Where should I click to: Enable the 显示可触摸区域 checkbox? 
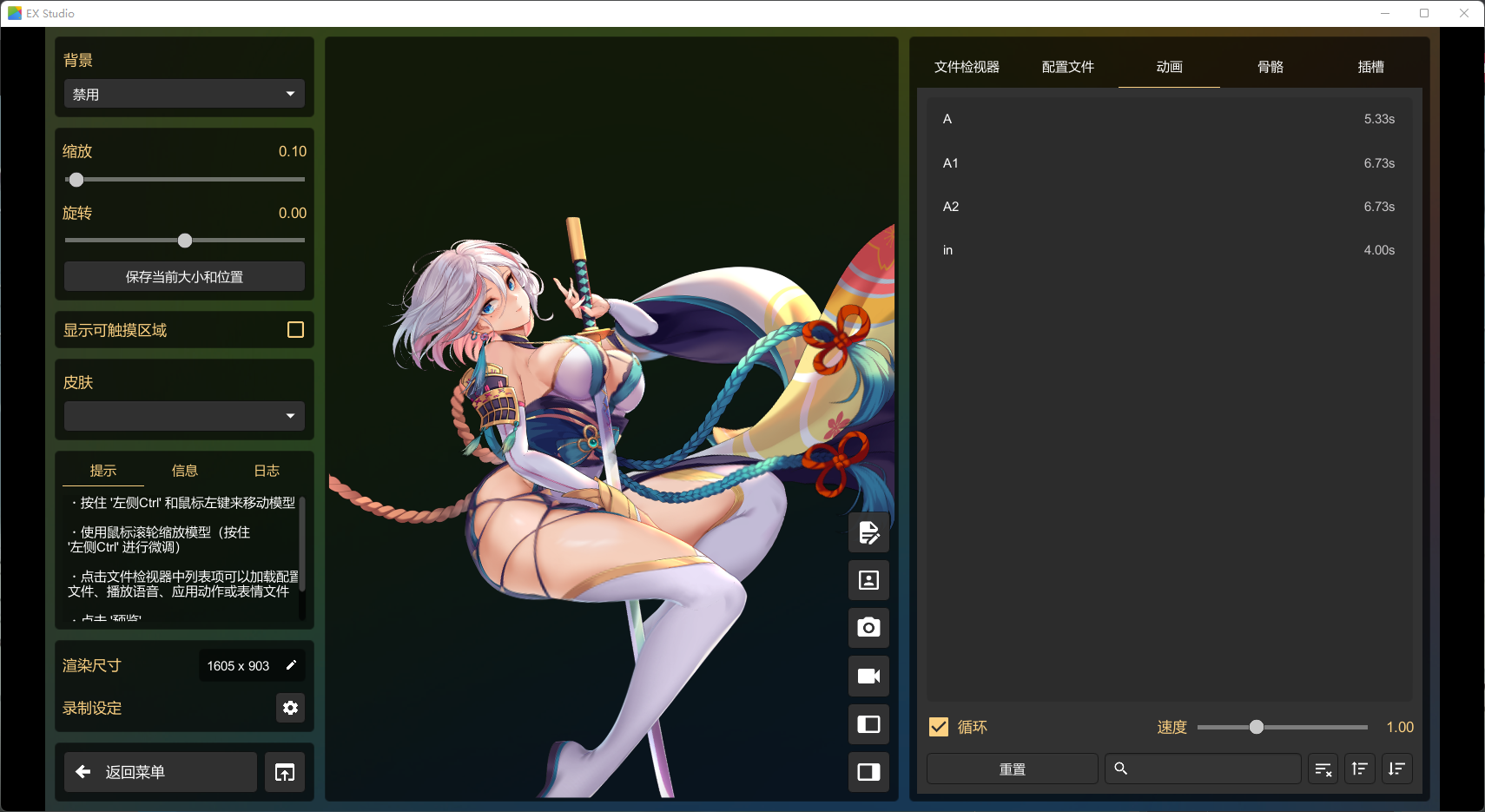click(x=295, y=330)
